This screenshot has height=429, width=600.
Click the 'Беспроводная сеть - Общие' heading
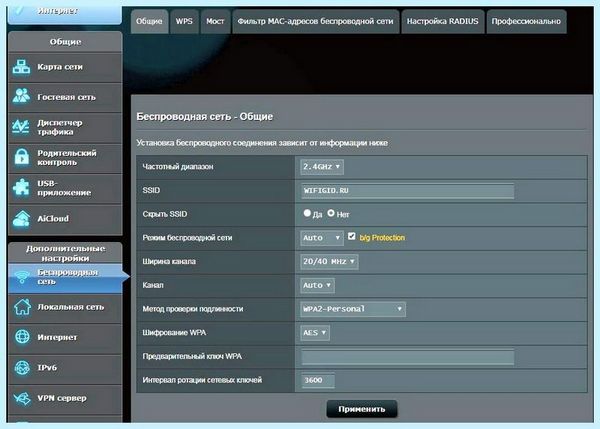click(x=205, y=116)
